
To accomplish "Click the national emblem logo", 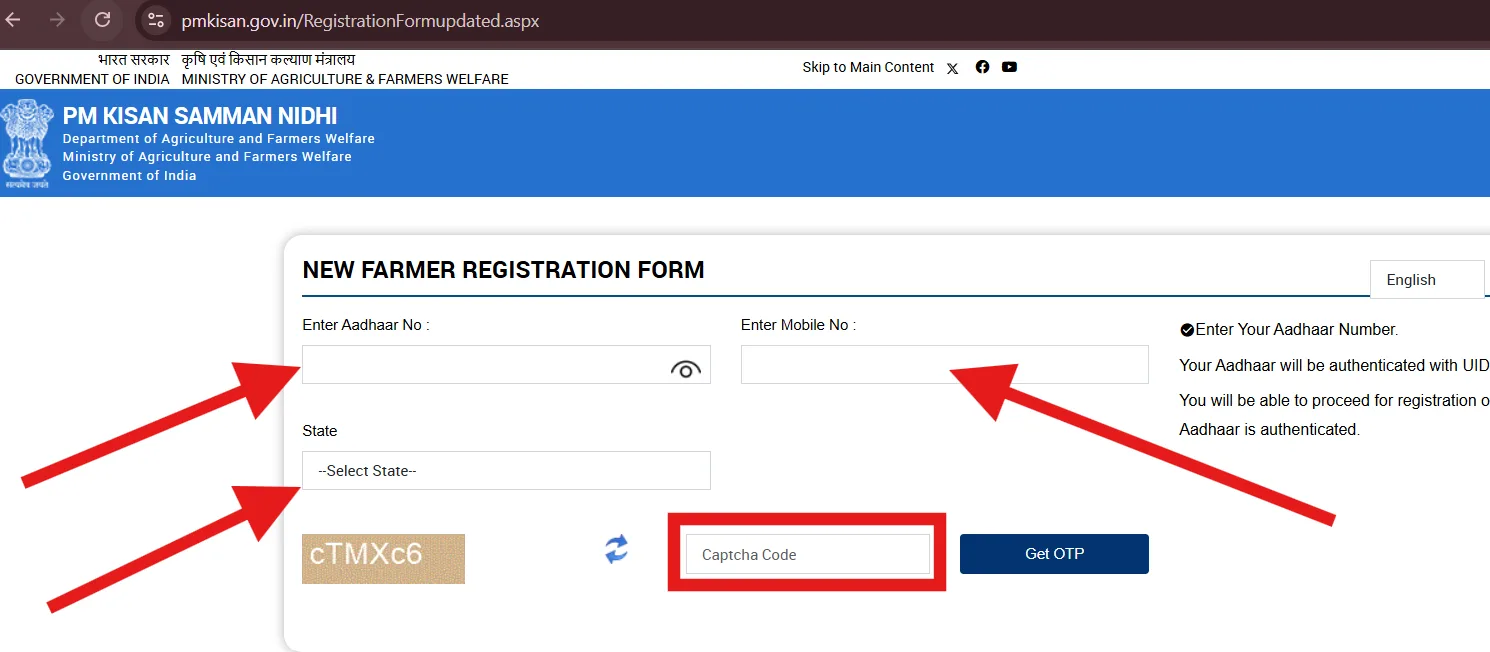I will 27,144.
